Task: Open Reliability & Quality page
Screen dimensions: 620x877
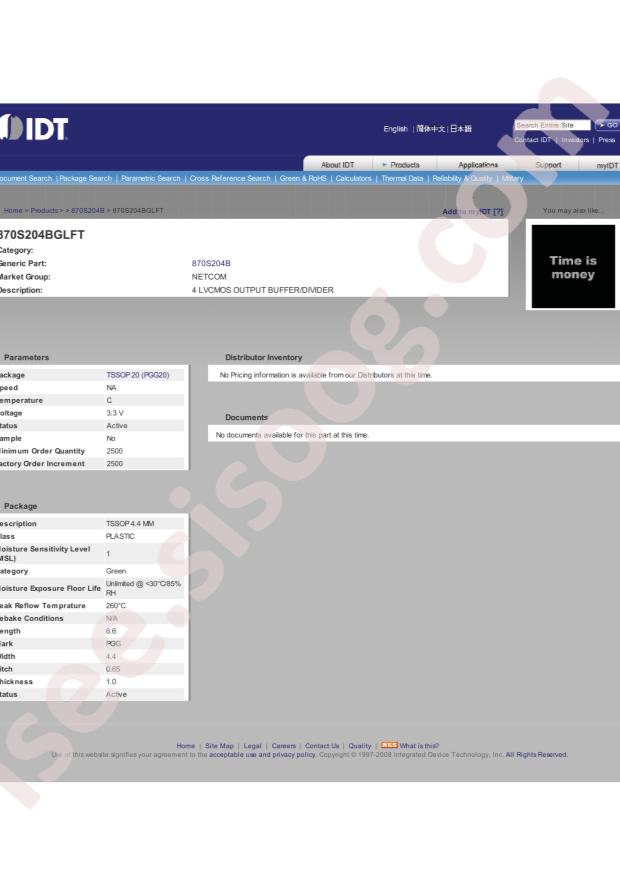Action: point(462,178)
